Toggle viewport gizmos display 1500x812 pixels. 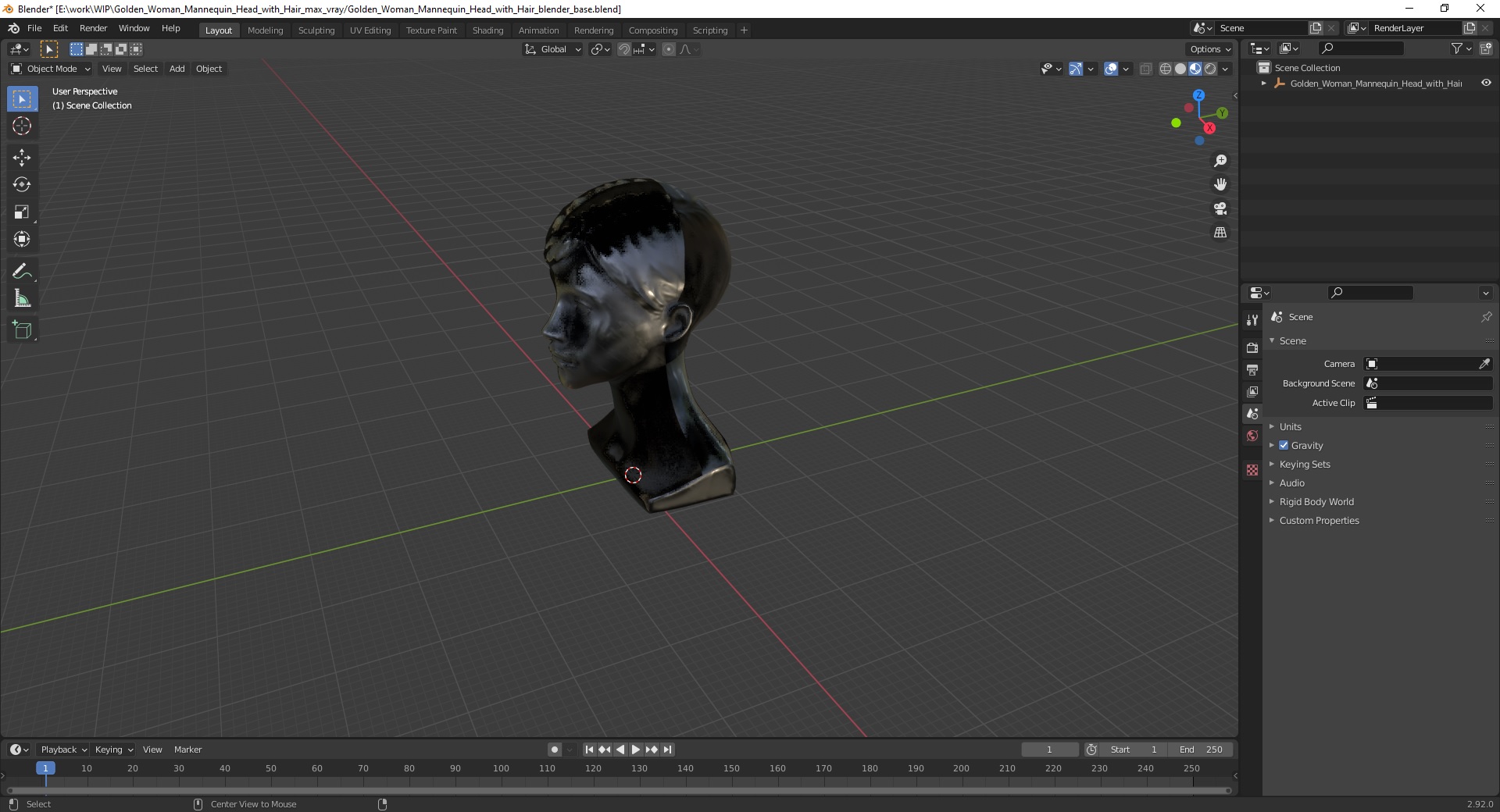tap(1076, 69)
